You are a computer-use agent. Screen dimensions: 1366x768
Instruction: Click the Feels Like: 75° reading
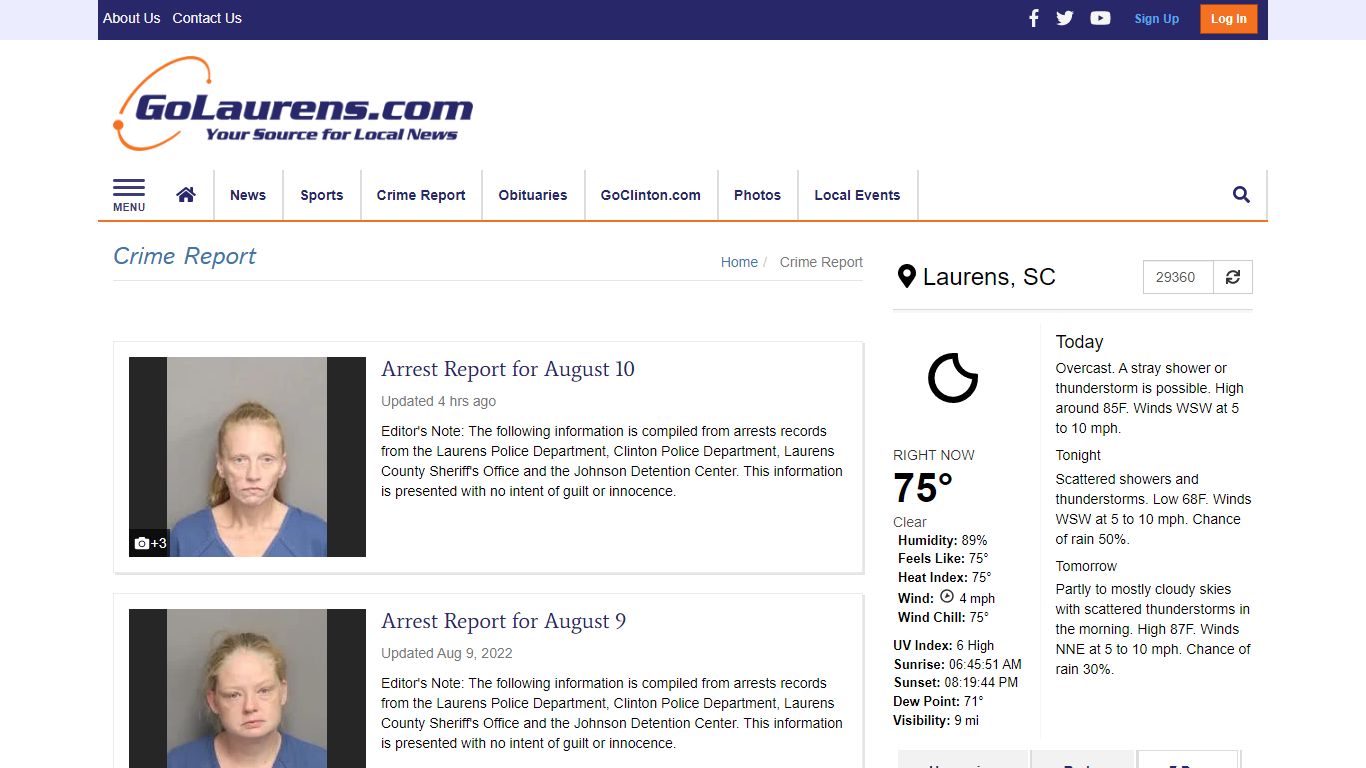[x=943, y=558]
